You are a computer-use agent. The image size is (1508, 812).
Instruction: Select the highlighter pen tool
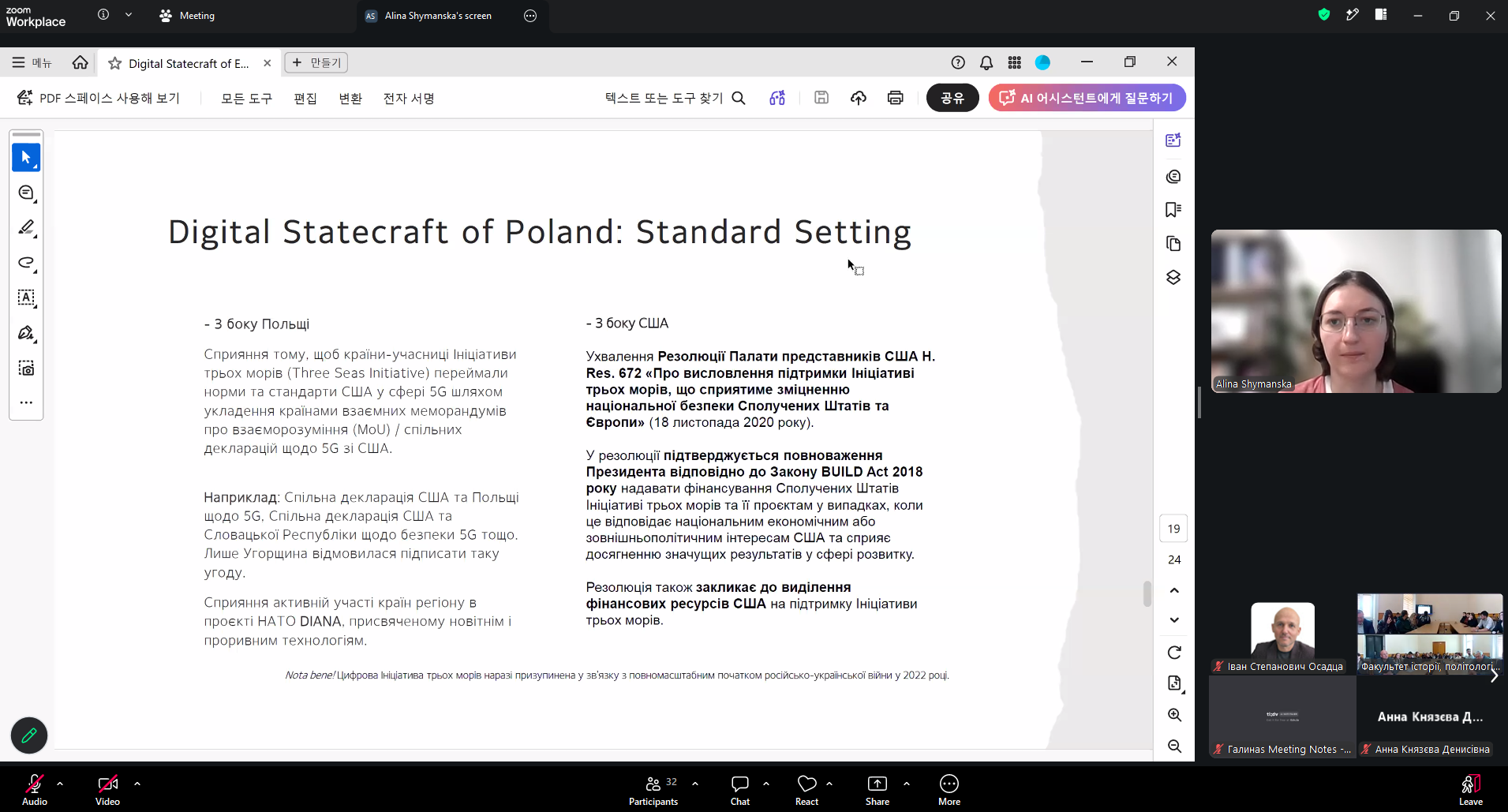26,227
